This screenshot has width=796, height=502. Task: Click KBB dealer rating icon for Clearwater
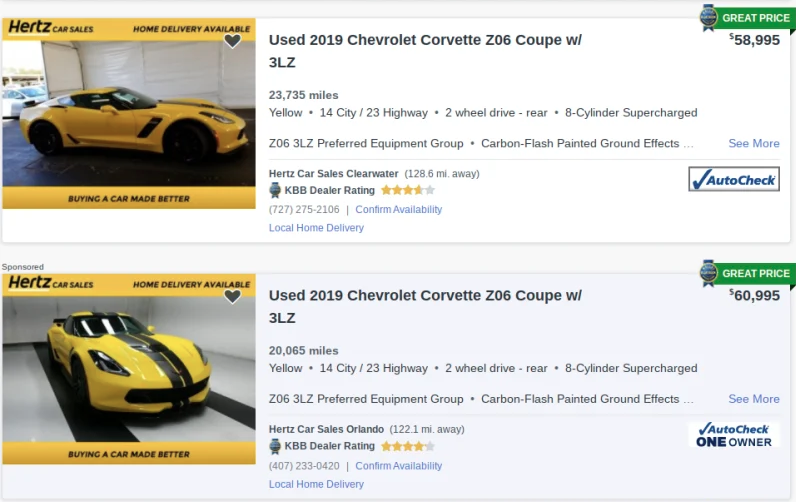(x=276, y=190)
